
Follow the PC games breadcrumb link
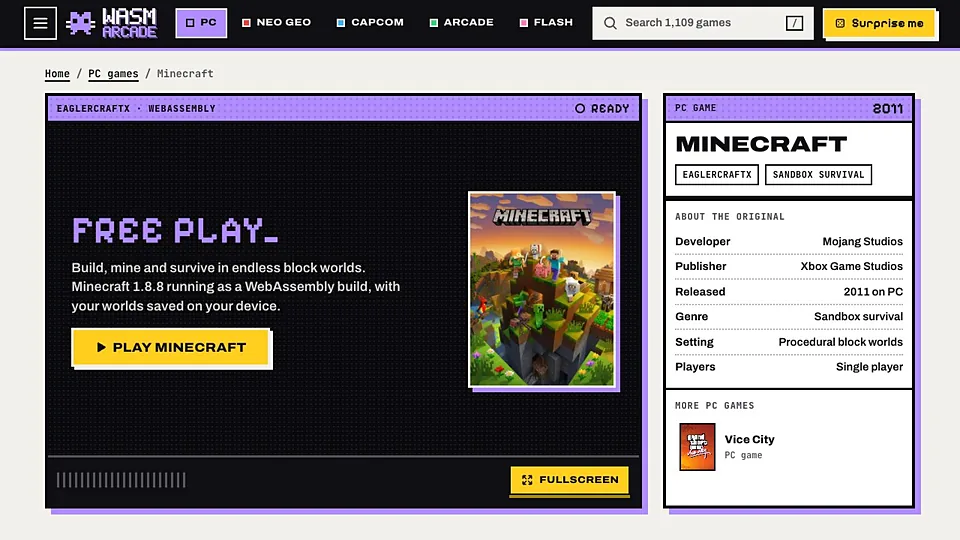tap(113, 73)
